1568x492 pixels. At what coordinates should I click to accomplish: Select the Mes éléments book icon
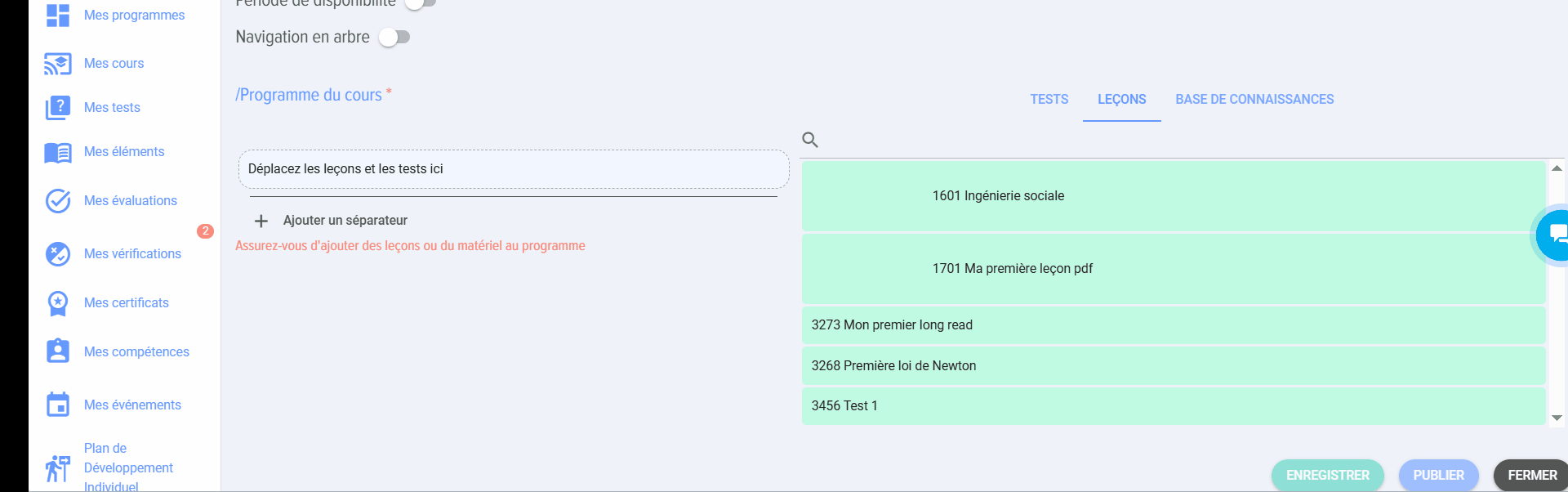click(x=58, y=153)
